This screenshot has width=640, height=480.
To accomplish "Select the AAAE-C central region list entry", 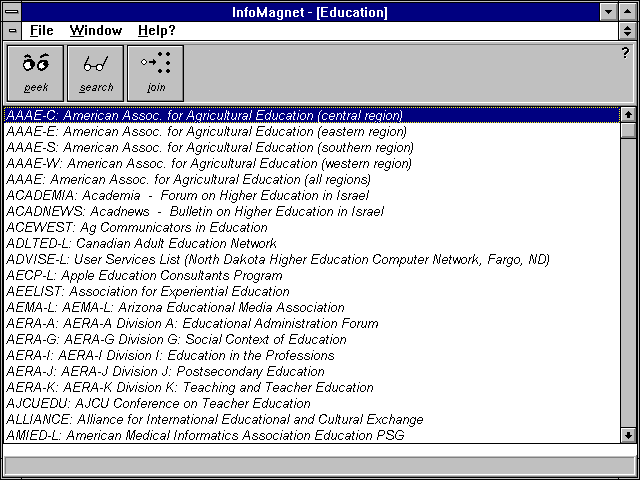I will [205, 115].
